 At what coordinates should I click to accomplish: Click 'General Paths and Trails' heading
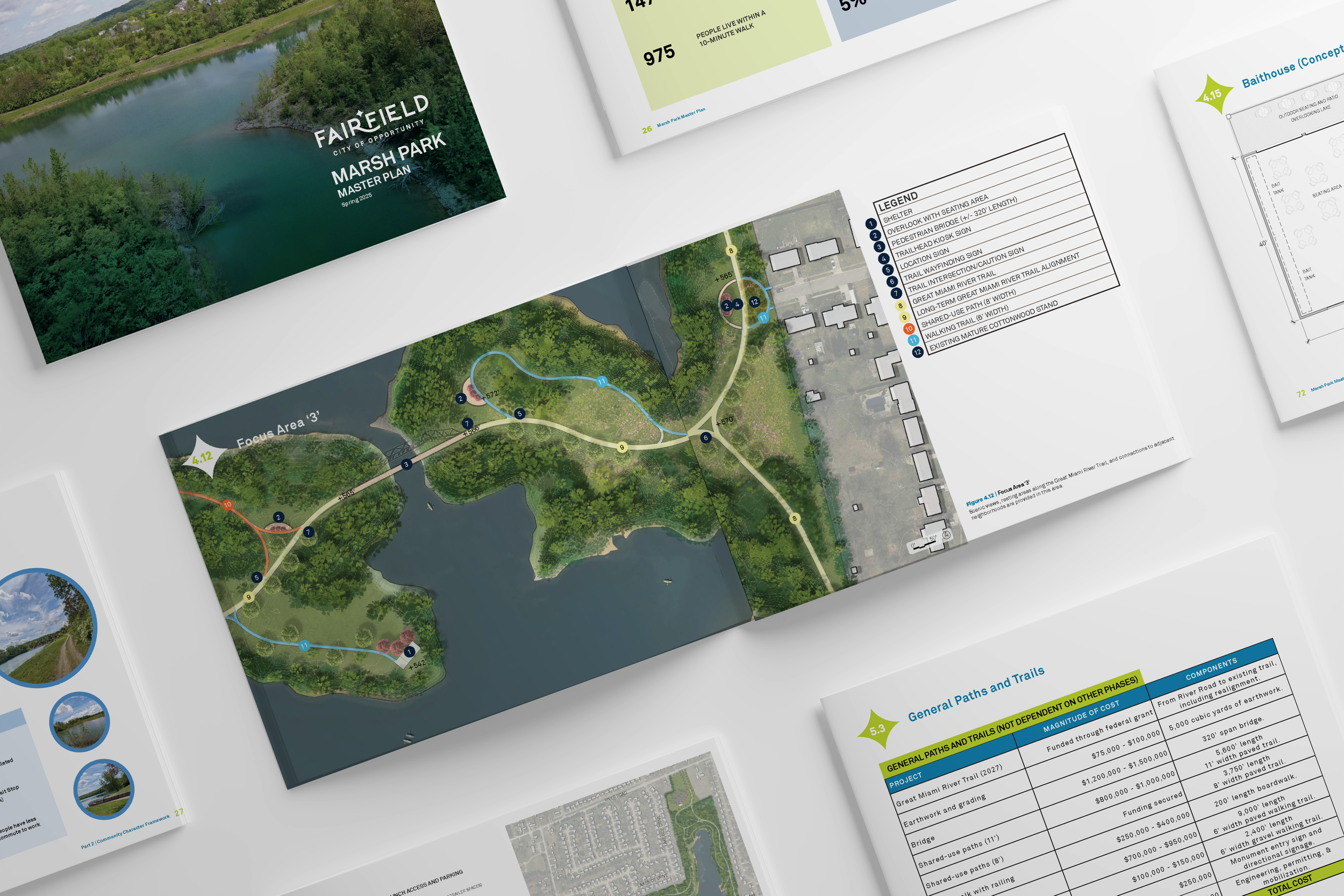click(976, 693)
